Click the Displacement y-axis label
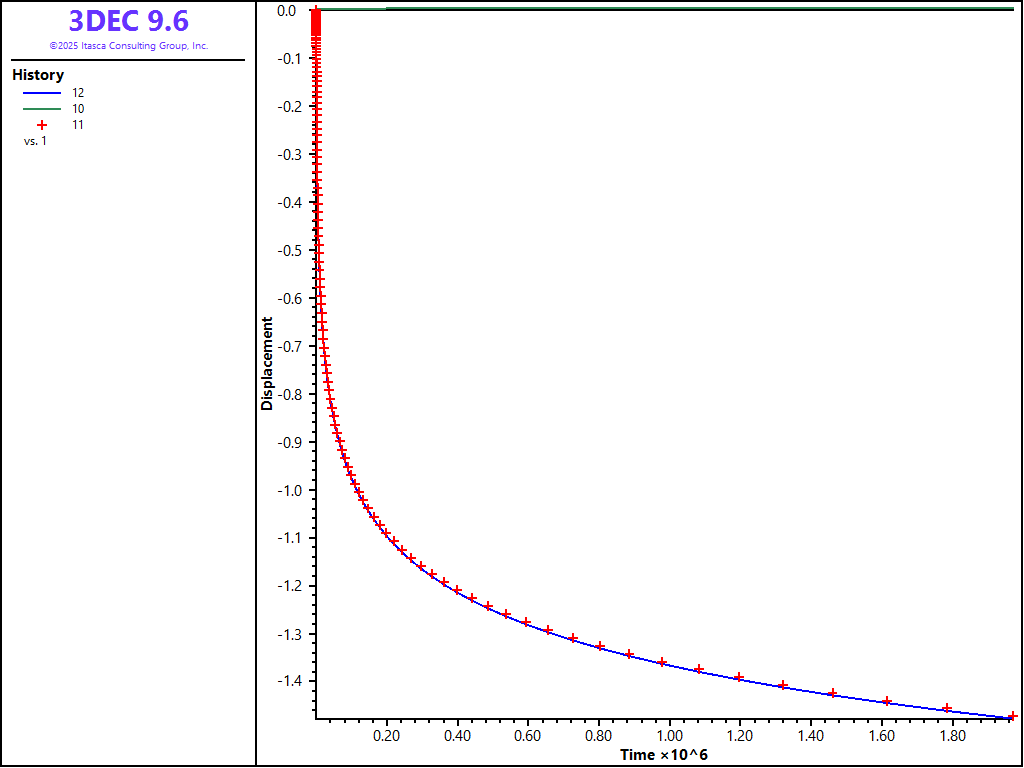The height and width of the screenshot is (768, 1024). 267,364
